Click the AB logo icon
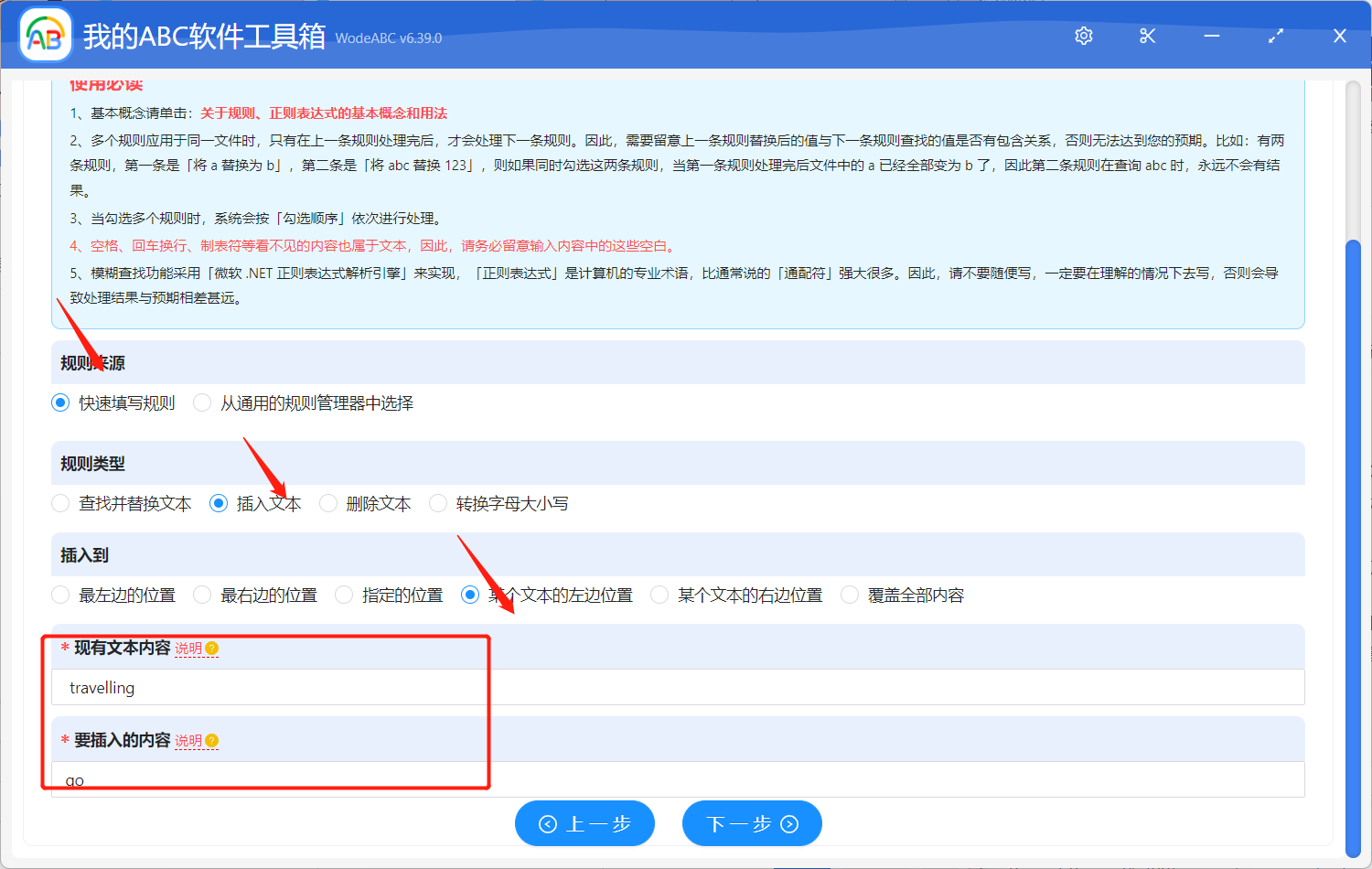 click(45, 36)
